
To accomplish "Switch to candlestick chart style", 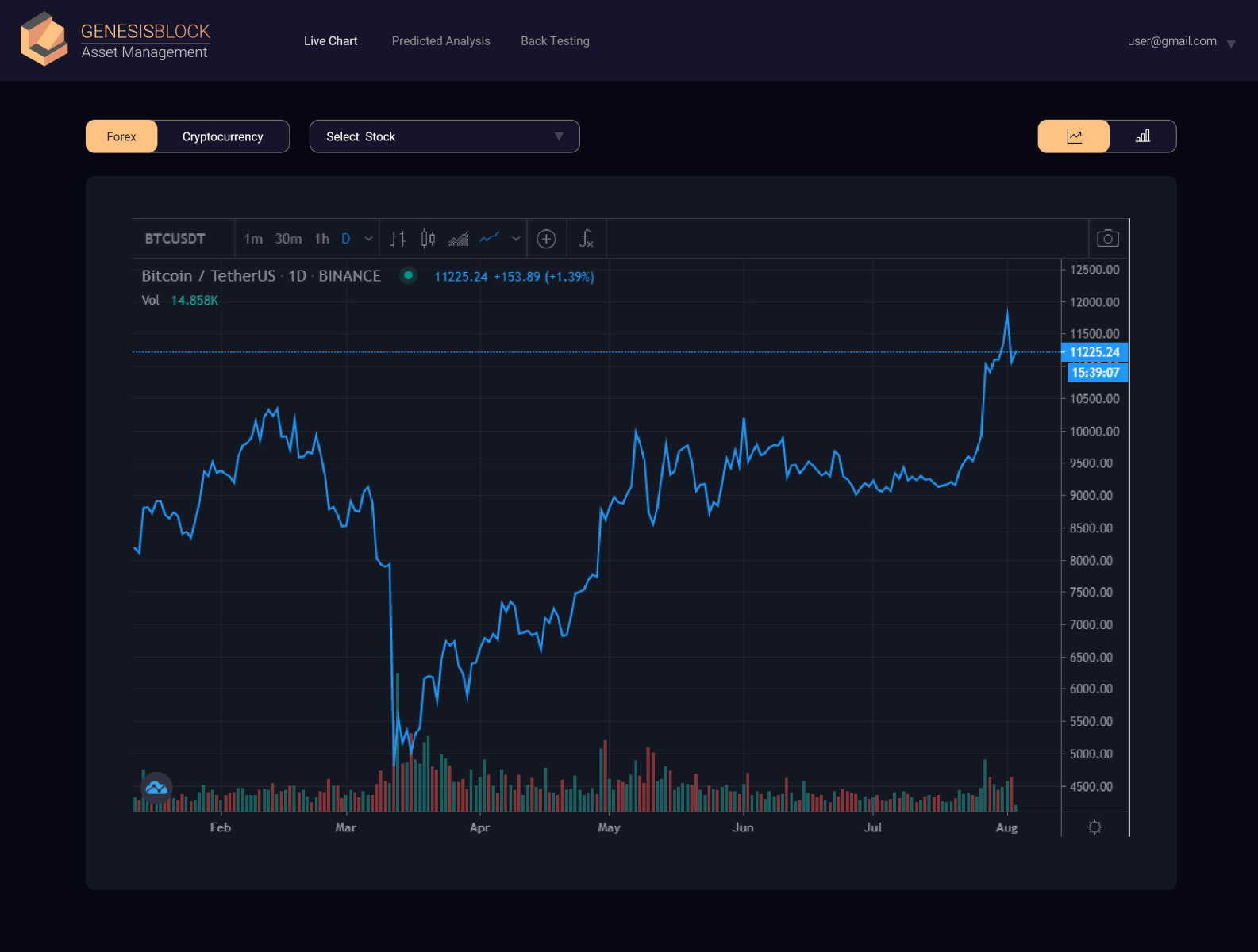I will (x=428, y=239).
